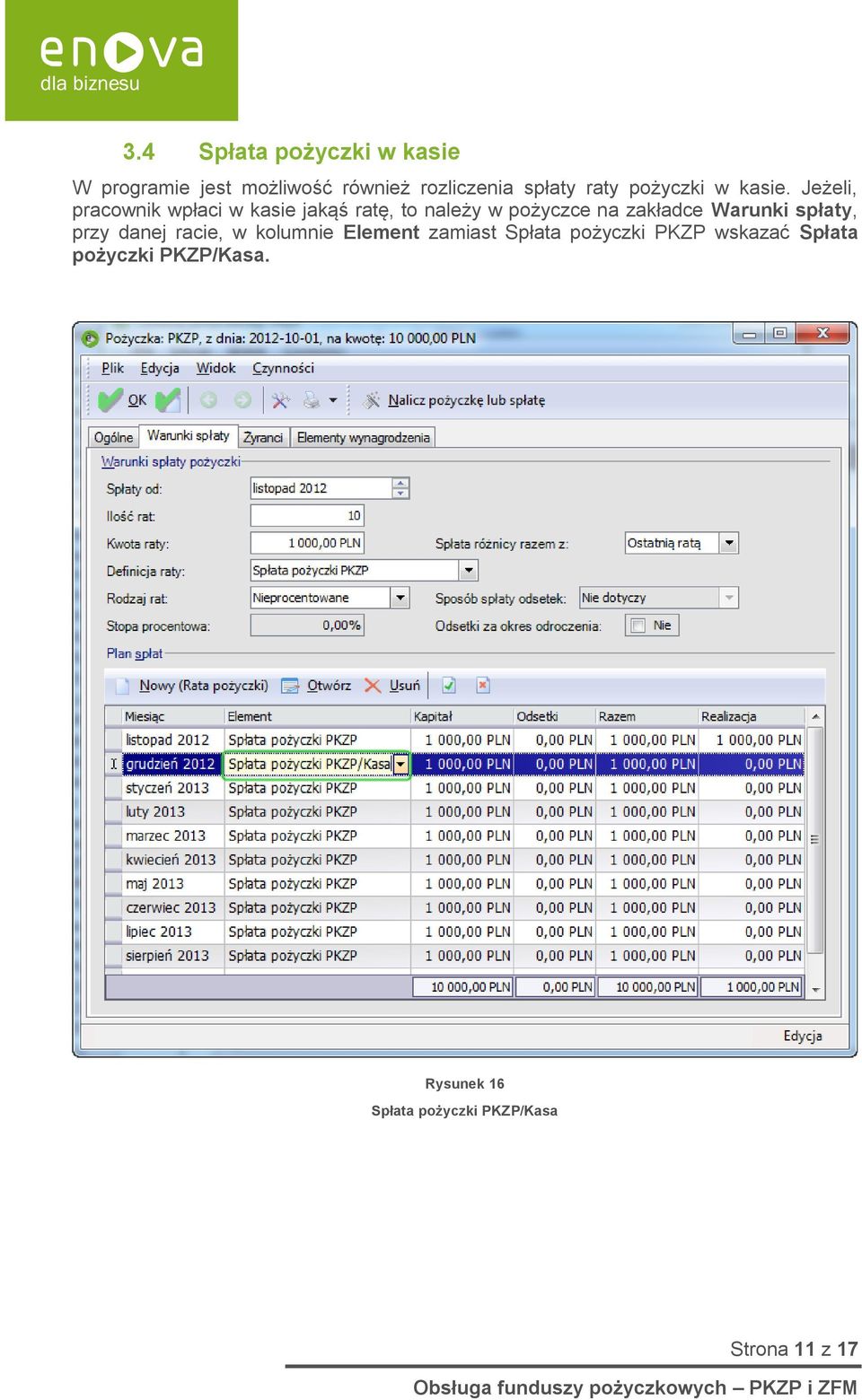
Task: Click the green checkmark document icon
Action: (449, 686)
